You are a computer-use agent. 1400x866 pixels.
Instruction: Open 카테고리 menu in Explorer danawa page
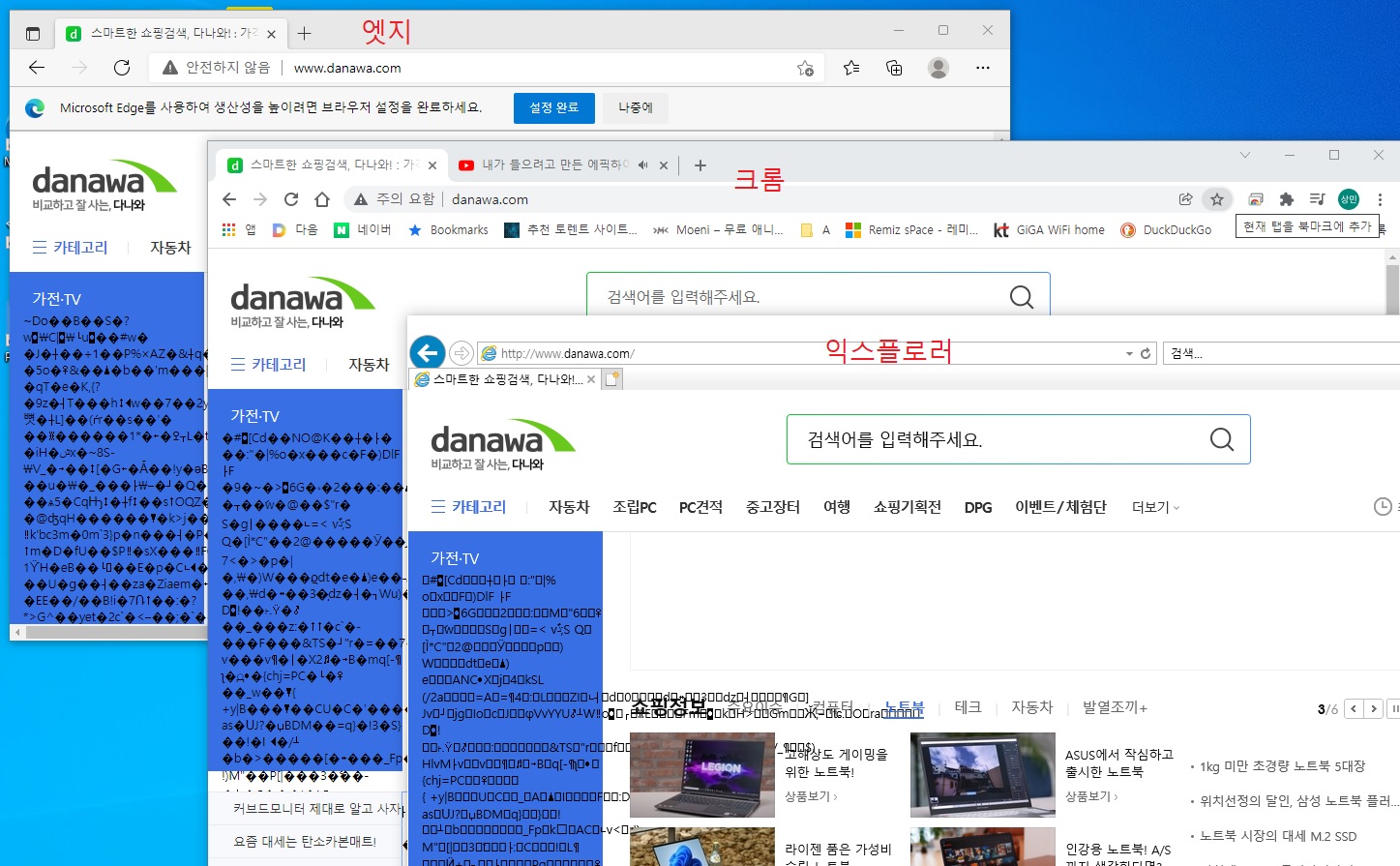468,507
